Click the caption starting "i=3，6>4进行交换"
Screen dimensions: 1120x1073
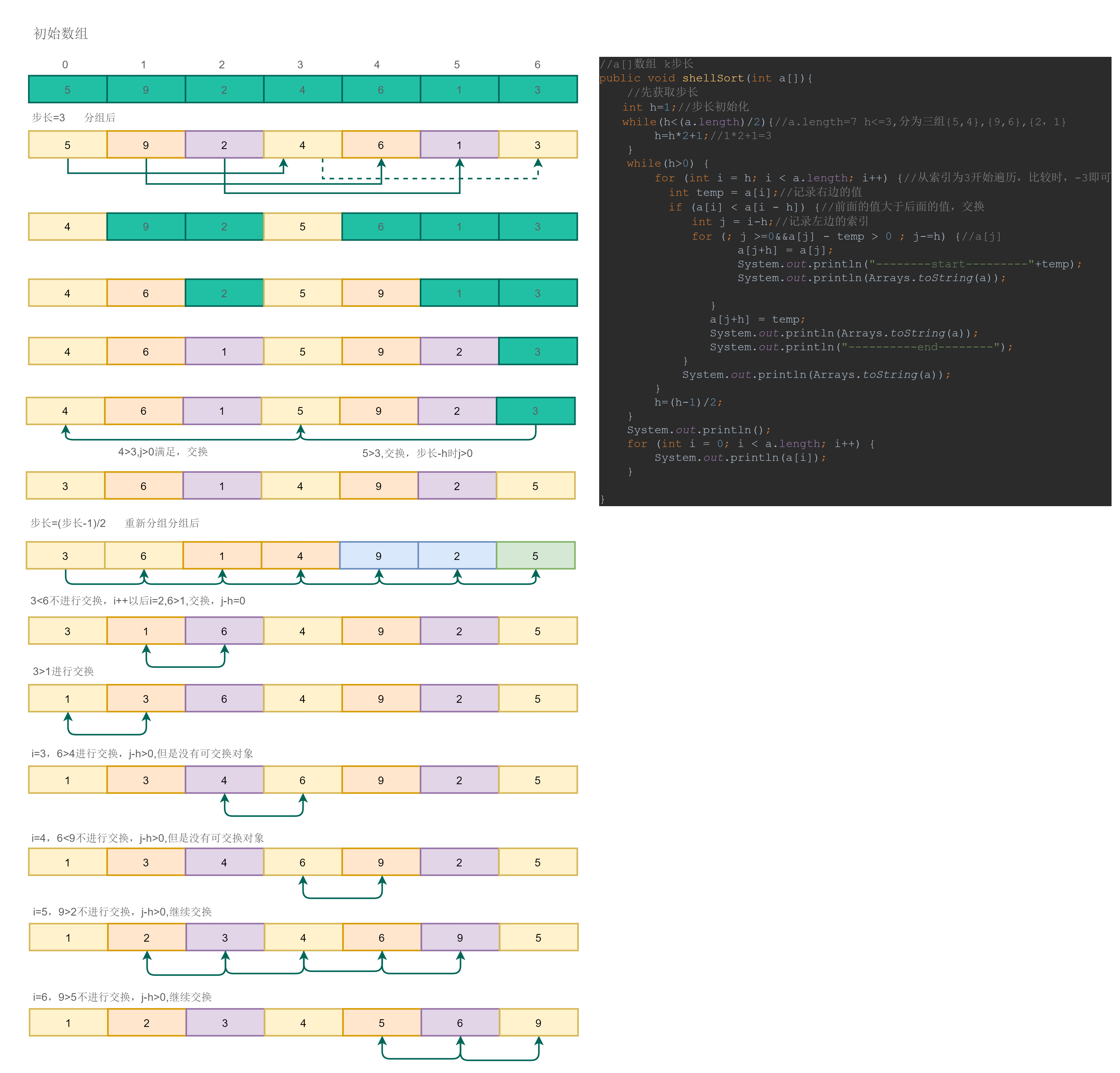click(x=142, y=754)
